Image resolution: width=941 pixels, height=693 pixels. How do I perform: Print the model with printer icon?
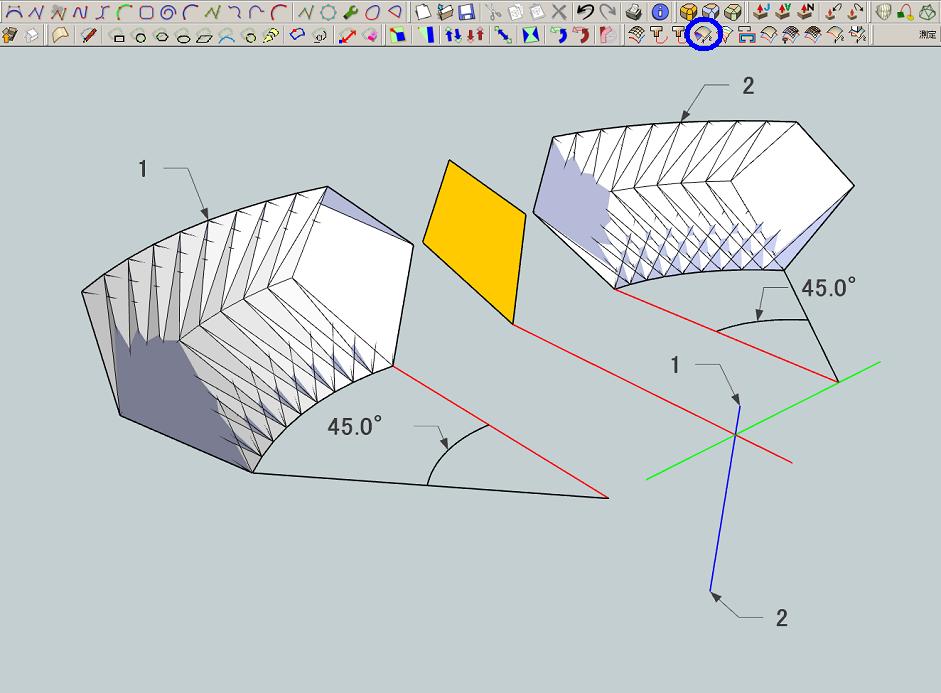634,11
